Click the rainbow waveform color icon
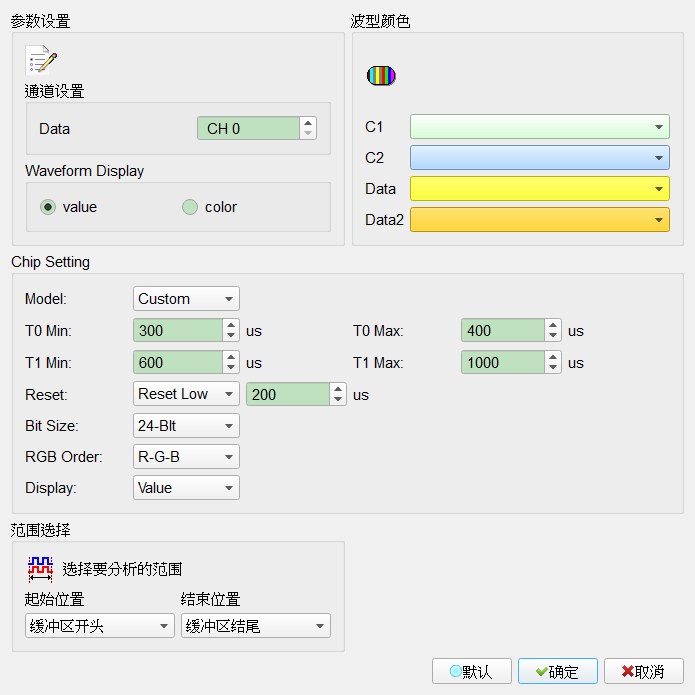Viewport: 695px width, 695px height. coord(381,75)
